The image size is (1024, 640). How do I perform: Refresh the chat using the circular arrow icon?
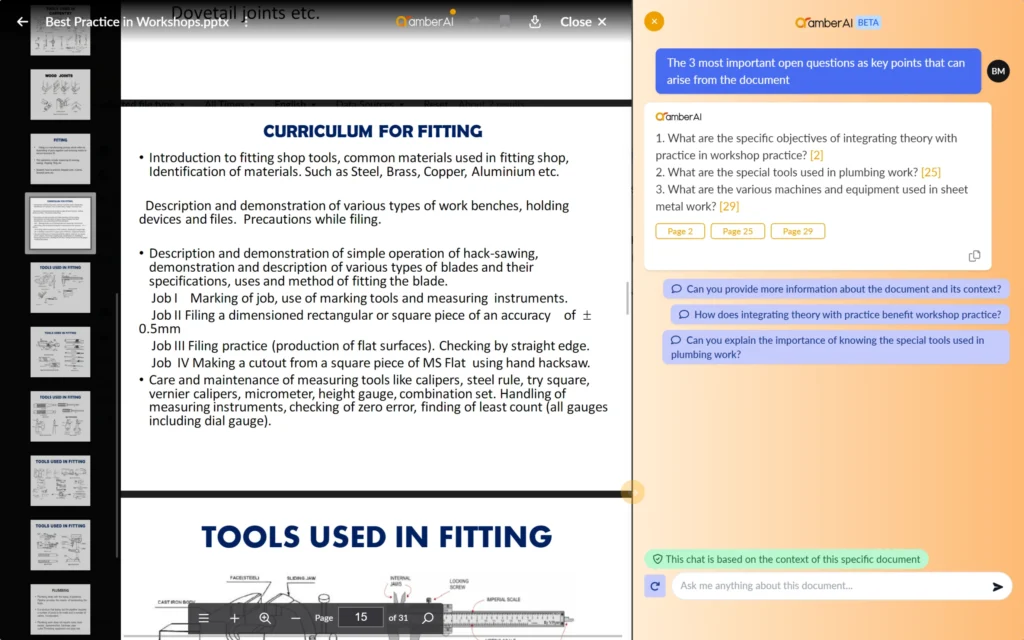pos(655,586)
